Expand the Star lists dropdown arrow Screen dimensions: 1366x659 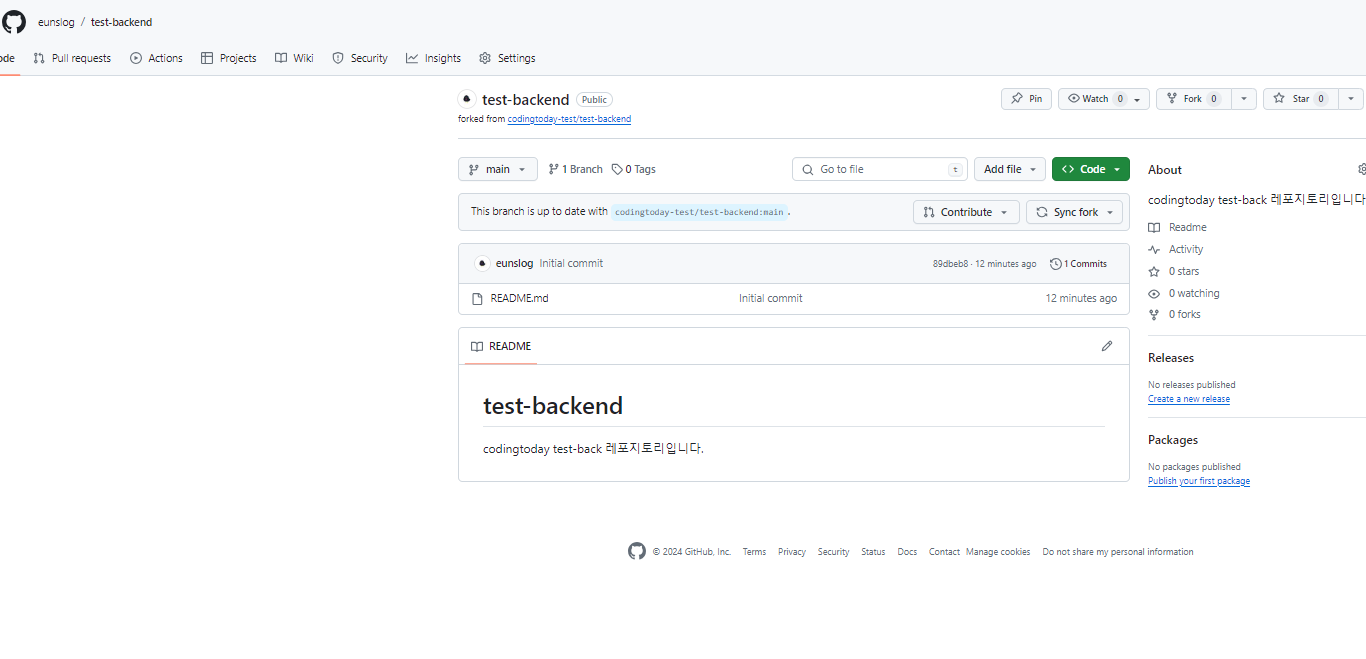click(x=1350, y=99)
